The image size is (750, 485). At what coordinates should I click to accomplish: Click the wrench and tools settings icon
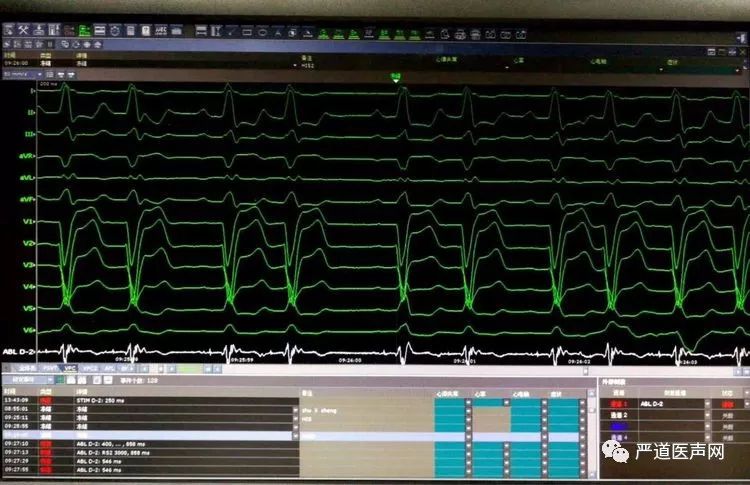coord(20,31)
